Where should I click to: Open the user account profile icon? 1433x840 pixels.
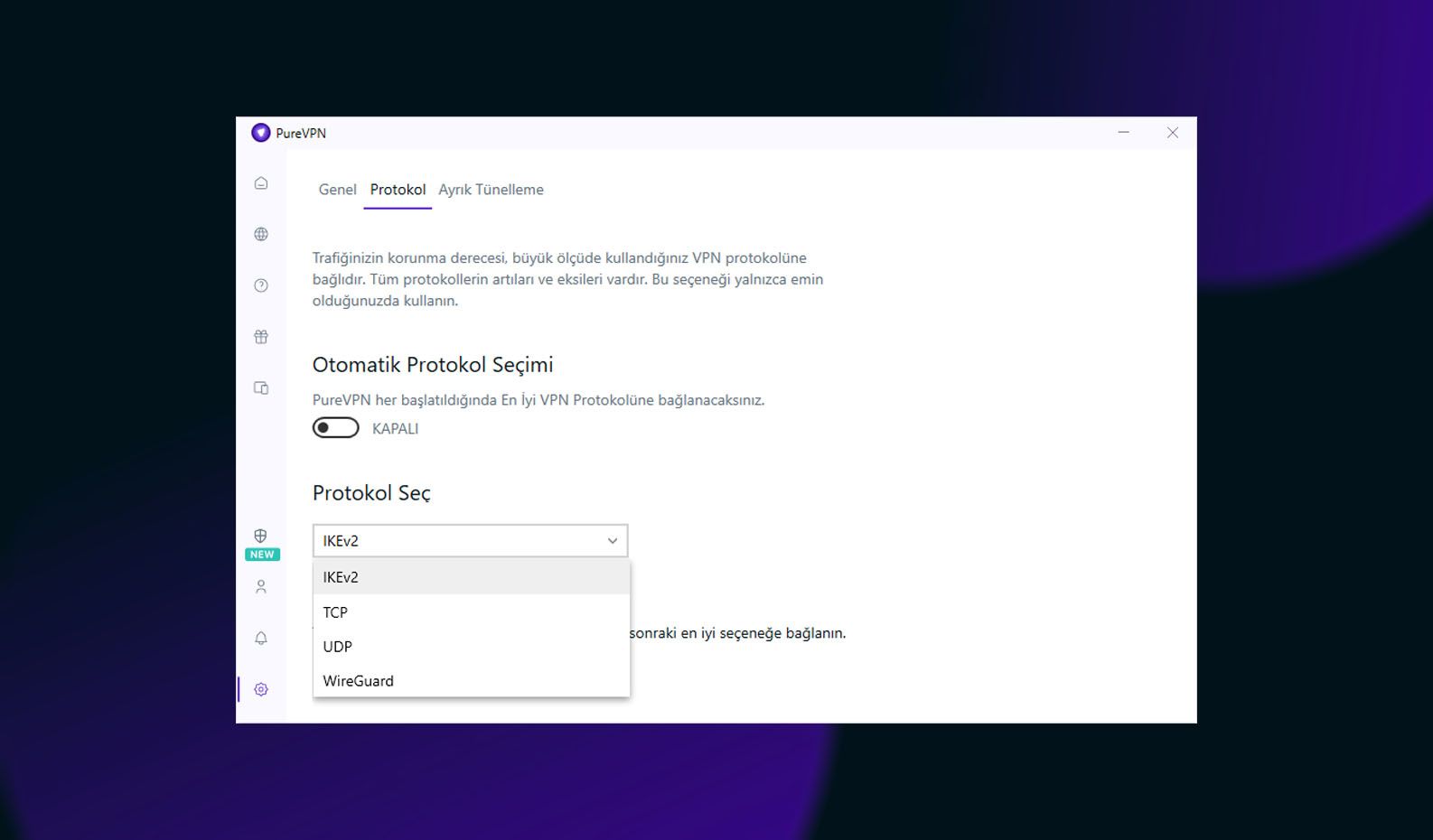click(261, 587)
